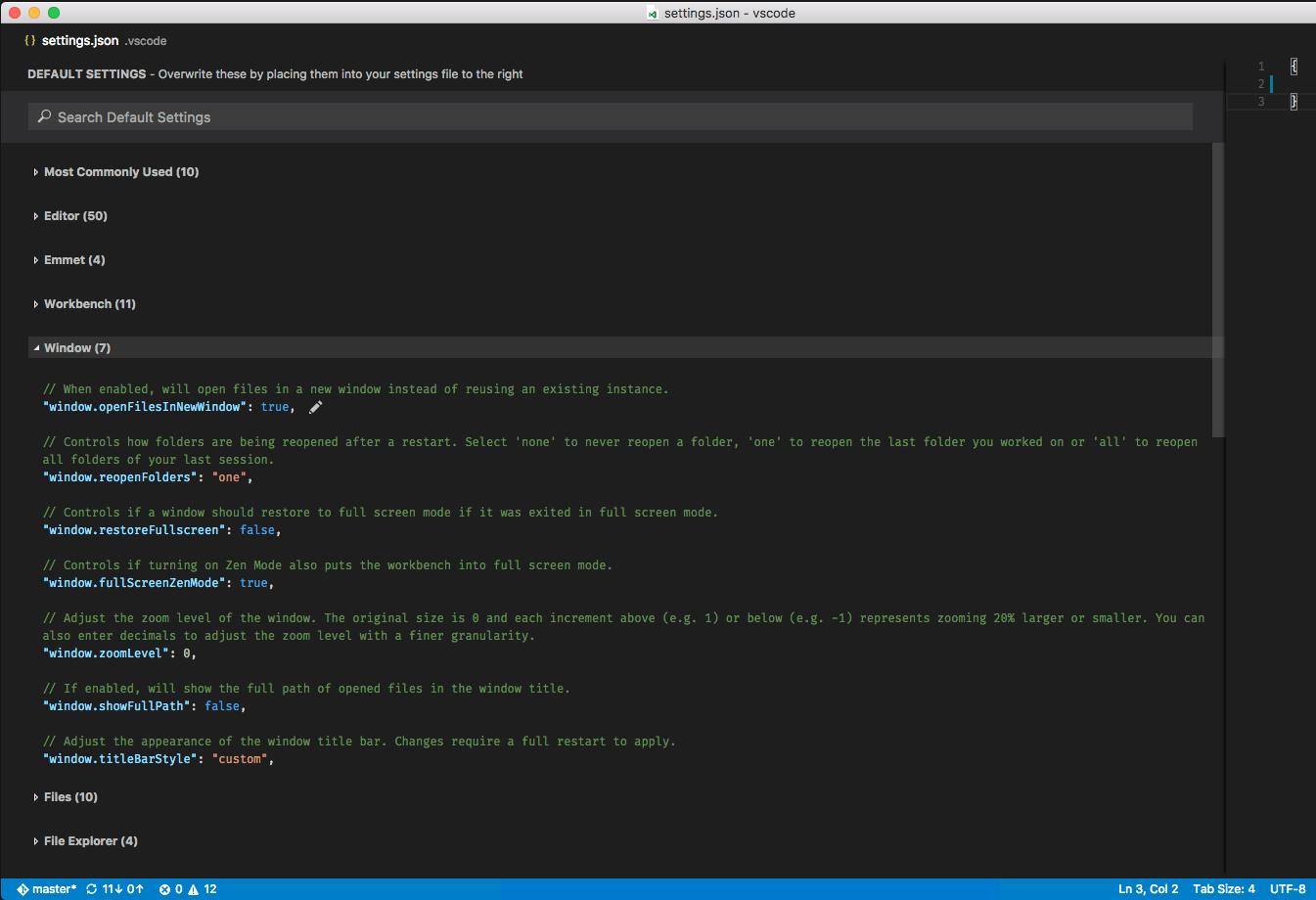Change the UTF-8 file encoding
The image size is (1316, 900).
(x=1288, y=889)
